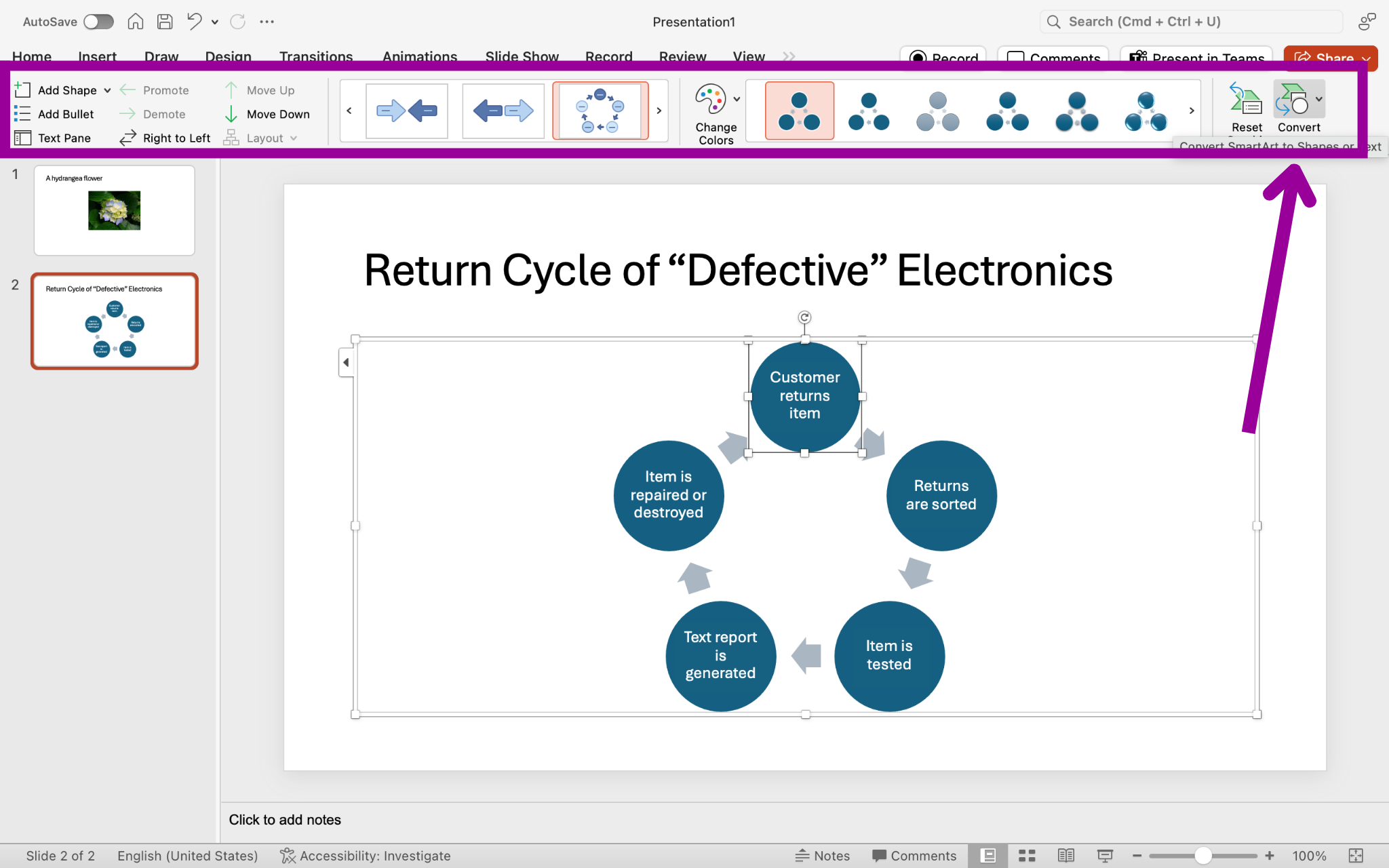Toggle Right to Left direction
This screenshot has width=1389, height=868.
(x=165, y=138)
